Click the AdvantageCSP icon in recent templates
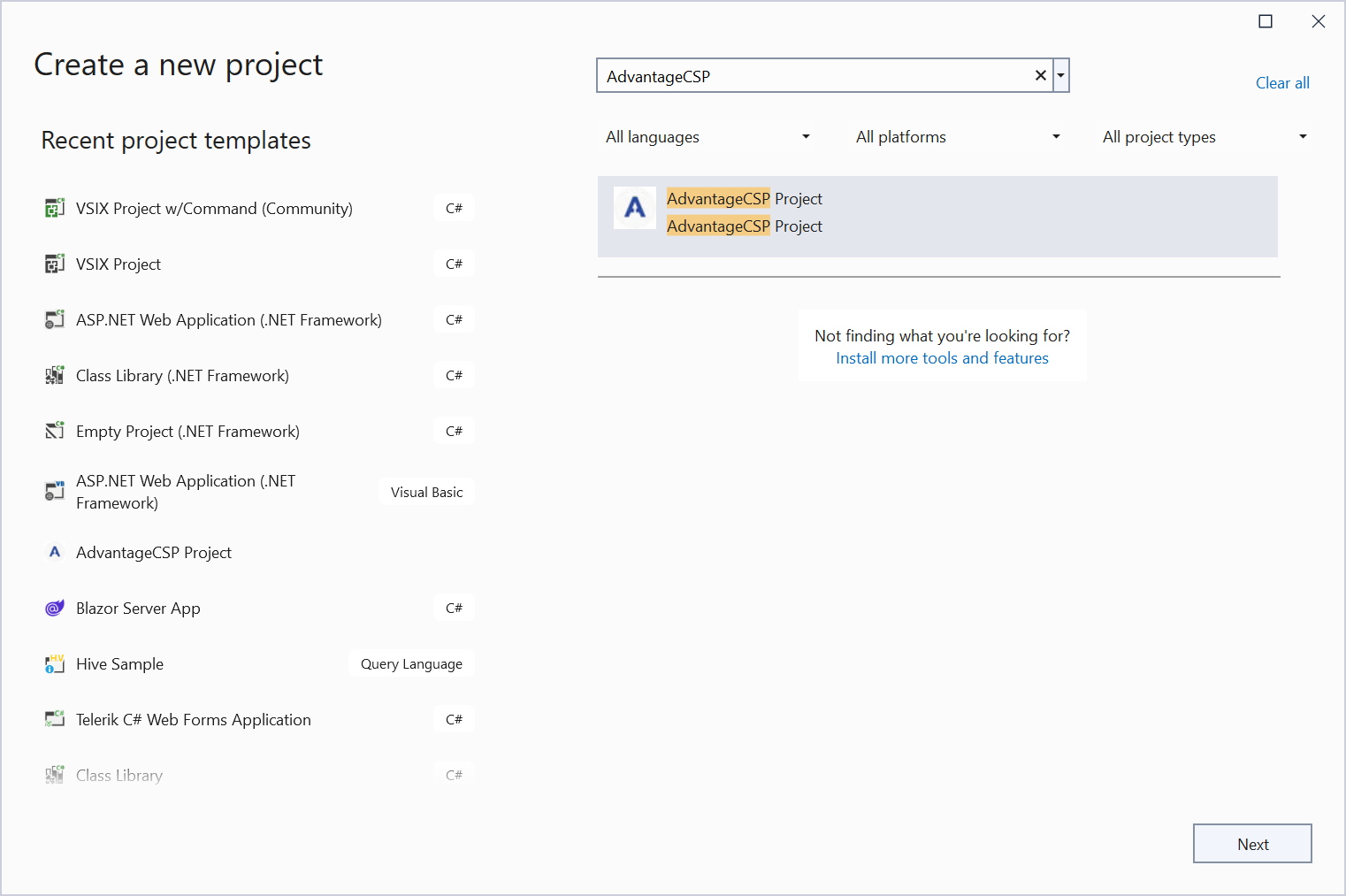This screenshot has height=896, width=1346. [55, 552]
